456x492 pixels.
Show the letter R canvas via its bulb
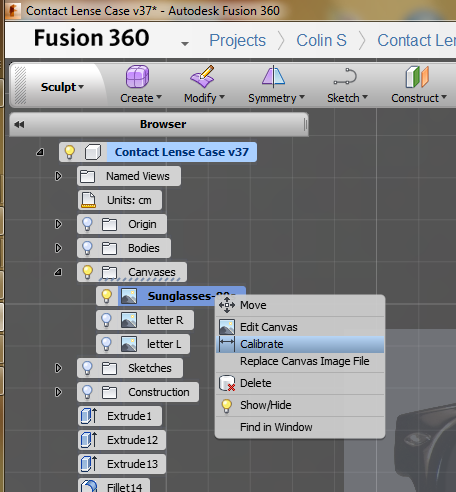(106, 320)
